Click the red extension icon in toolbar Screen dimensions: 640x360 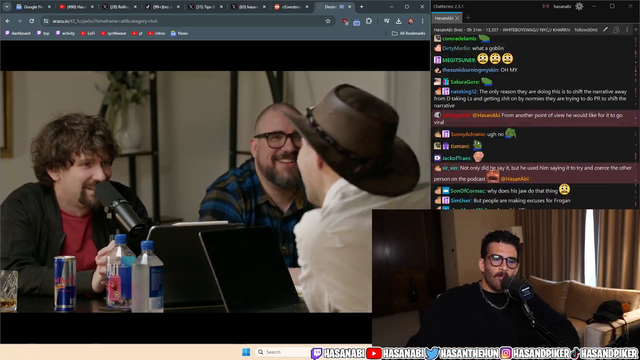[x=345, y=21]
